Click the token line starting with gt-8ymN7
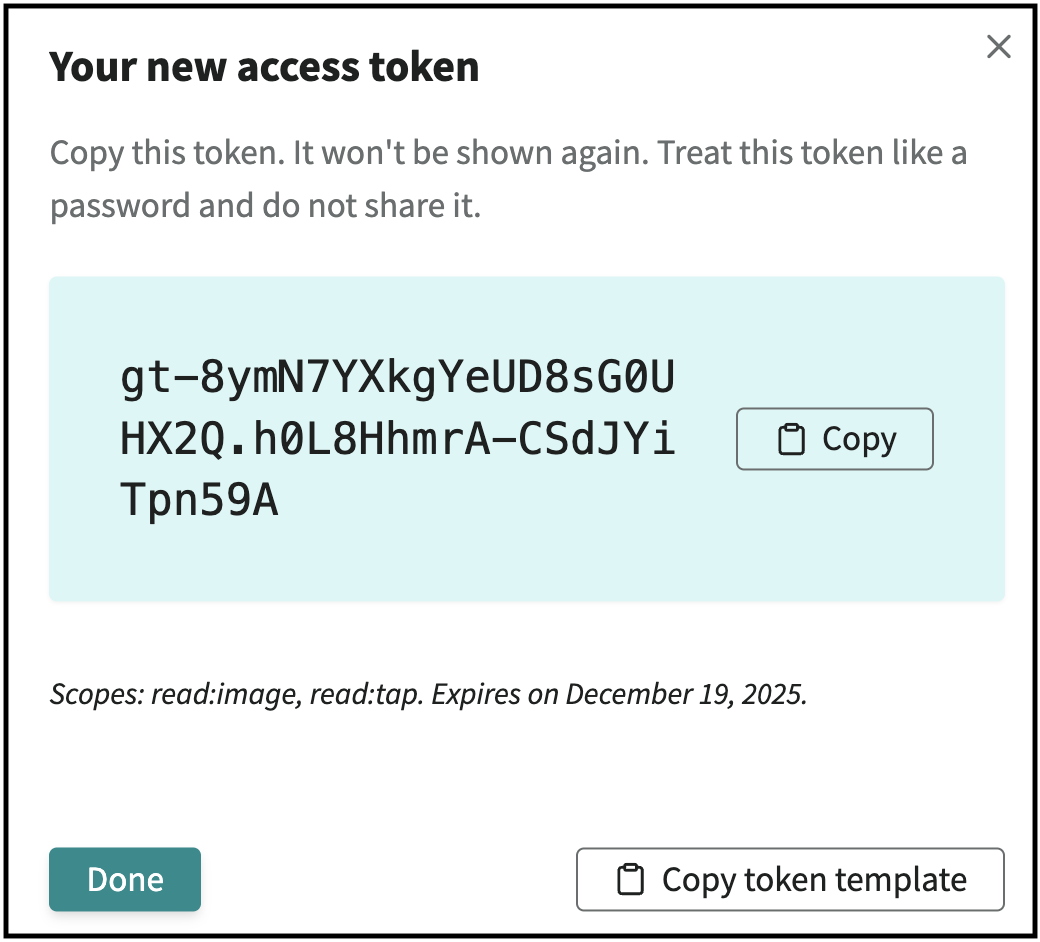Image resolution: width=1040 pixels, height=942 pixels. point(398,379)
